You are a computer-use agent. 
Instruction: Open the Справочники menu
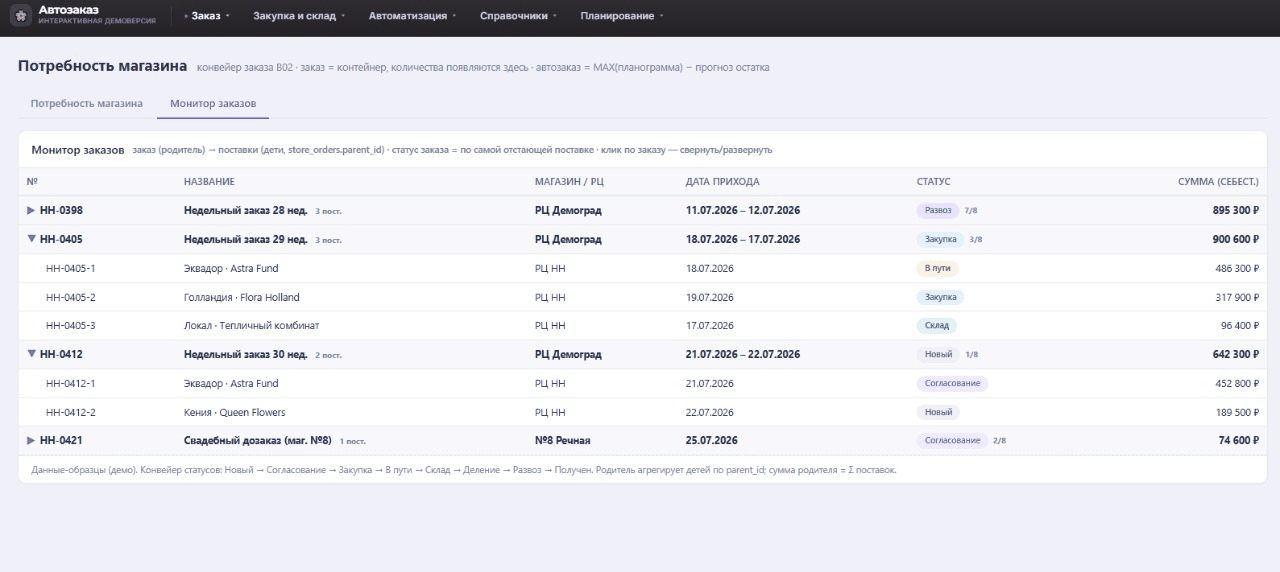518,16
